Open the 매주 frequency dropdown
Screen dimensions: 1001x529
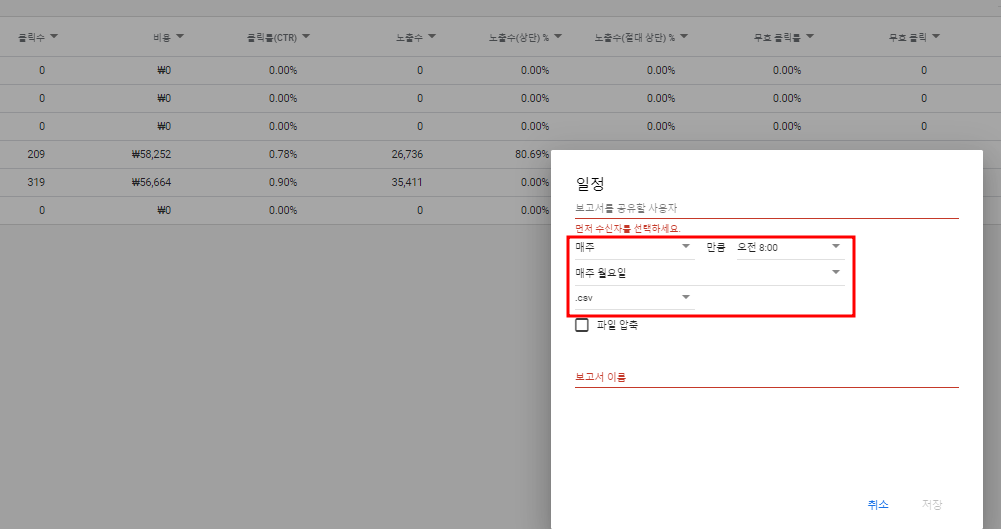pos(634,247)
